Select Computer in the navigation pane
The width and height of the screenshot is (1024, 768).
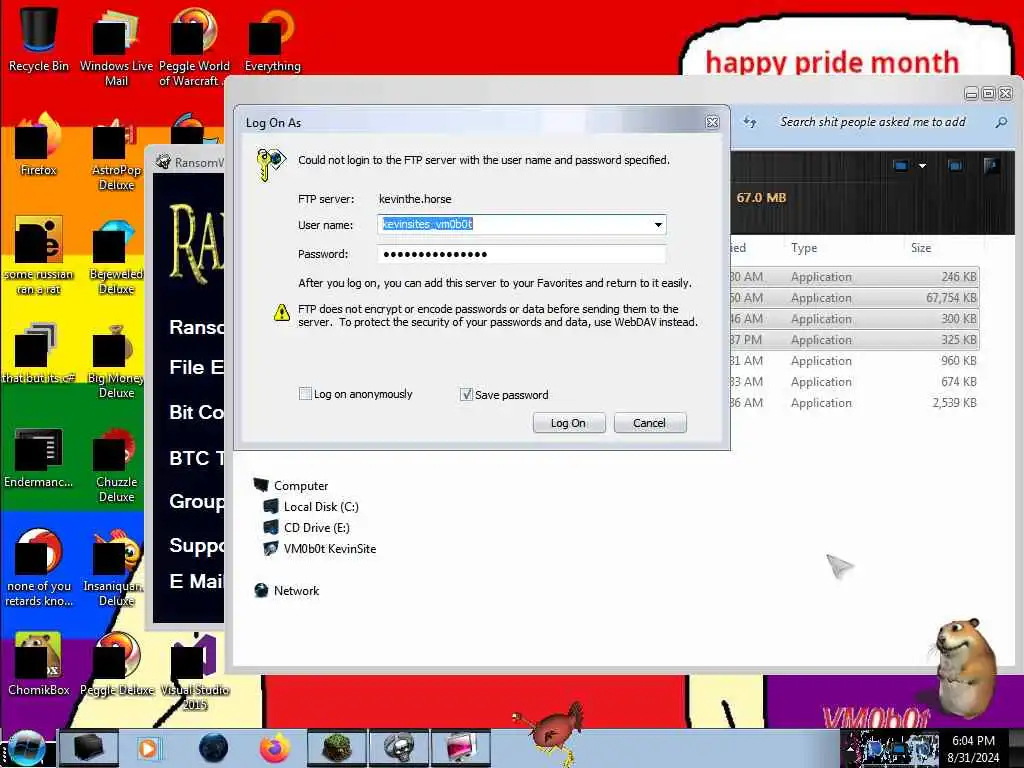tap(291, 485)
